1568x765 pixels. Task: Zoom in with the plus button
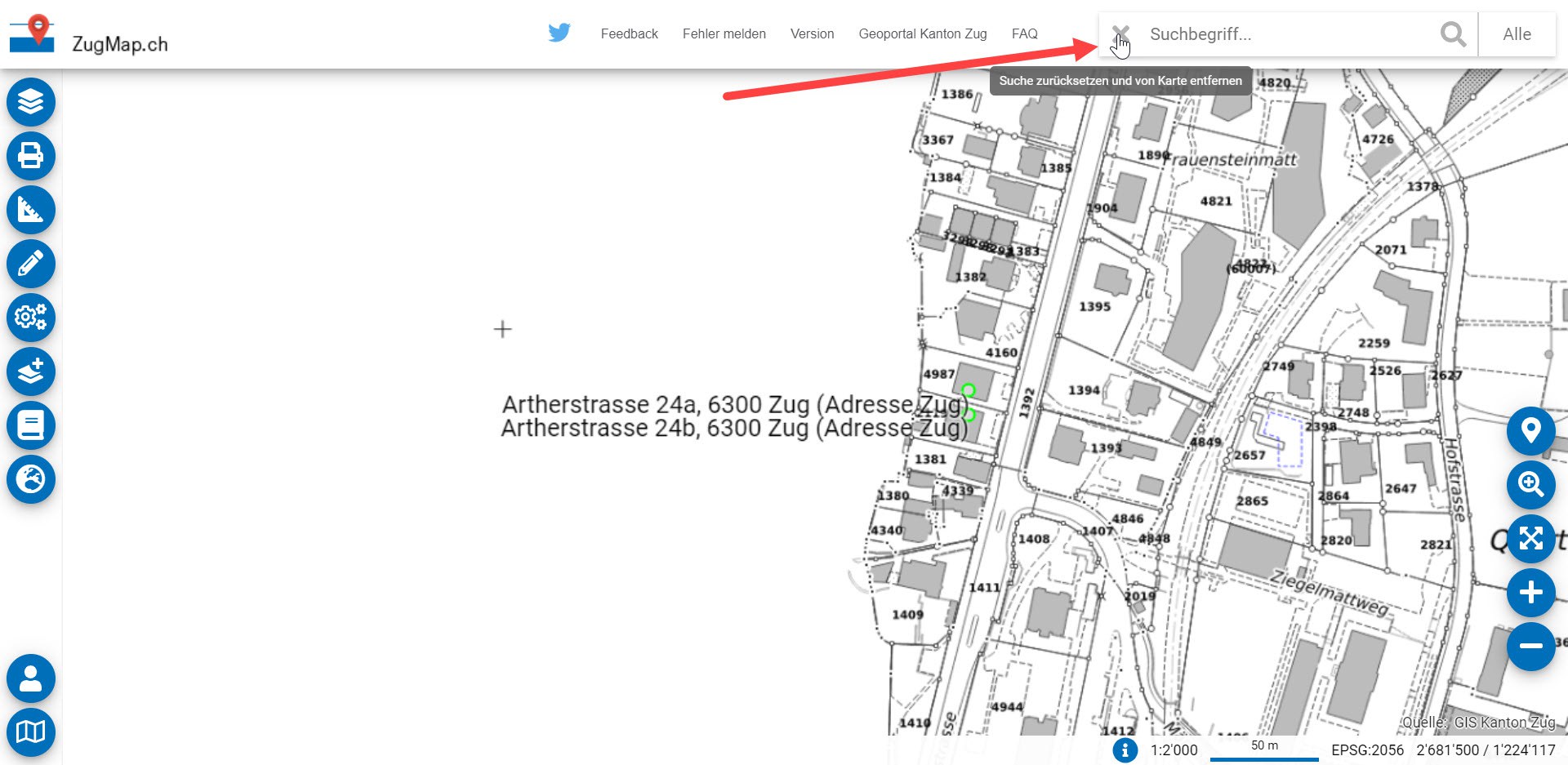(x=1530, y=593)
